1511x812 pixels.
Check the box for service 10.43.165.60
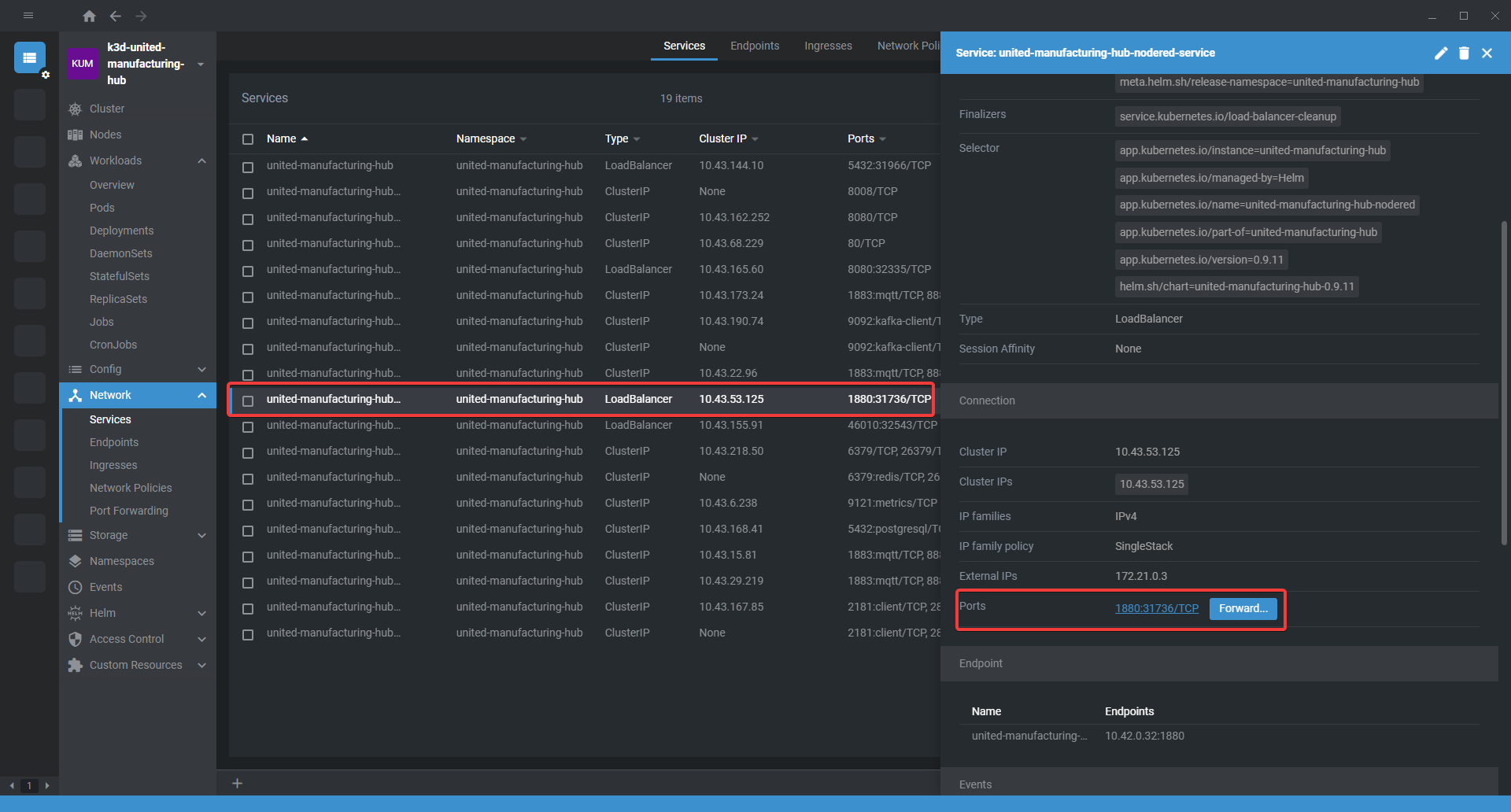tap(248, 271)
